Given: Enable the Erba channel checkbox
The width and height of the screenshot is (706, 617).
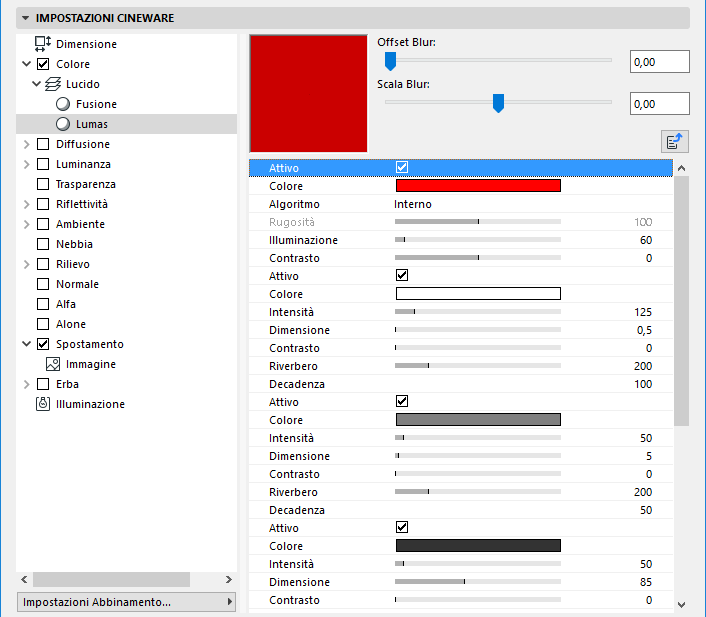Looking at the screenshot, I should click(43, 384).
